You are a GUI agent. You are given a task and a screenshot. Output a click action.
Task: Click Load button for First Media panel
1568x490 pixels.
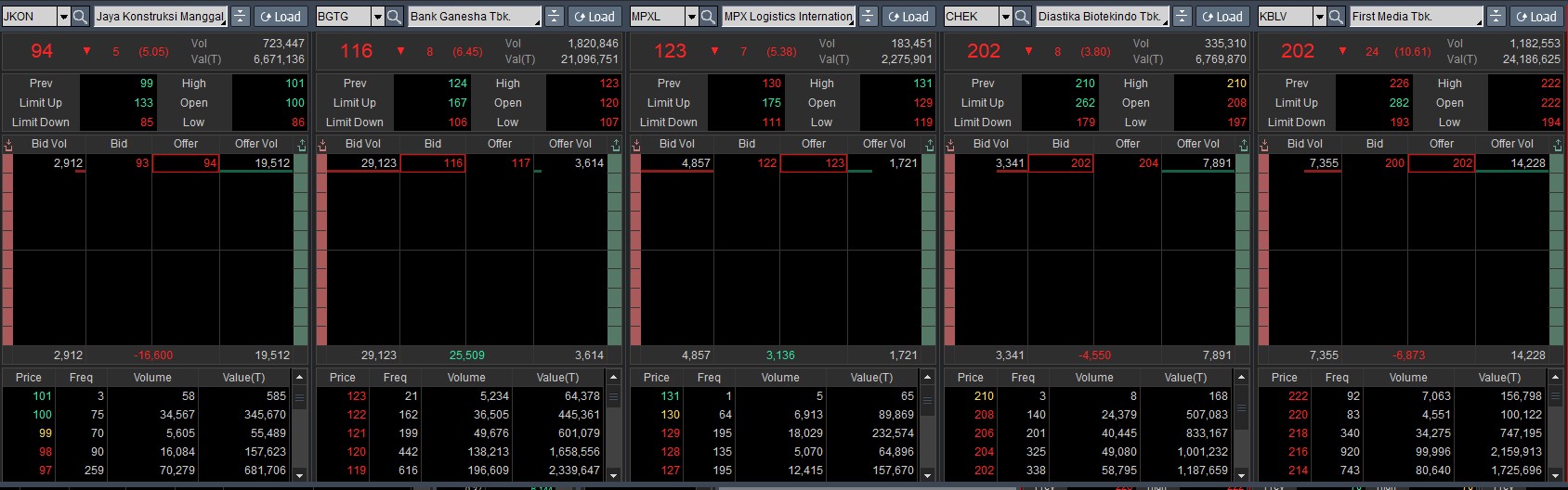(1536, 17)
